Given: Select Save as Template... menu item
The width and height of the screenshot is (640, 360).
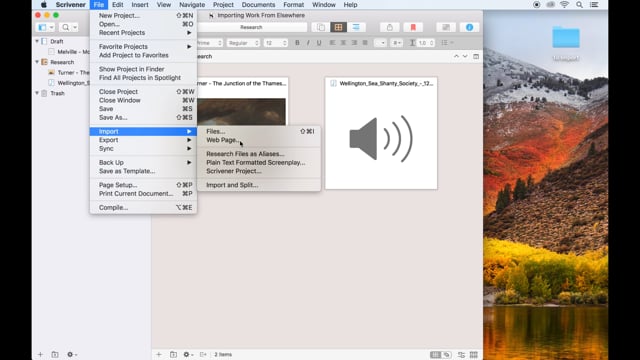Looking at the screenshot, I should (x=143, y=171).
